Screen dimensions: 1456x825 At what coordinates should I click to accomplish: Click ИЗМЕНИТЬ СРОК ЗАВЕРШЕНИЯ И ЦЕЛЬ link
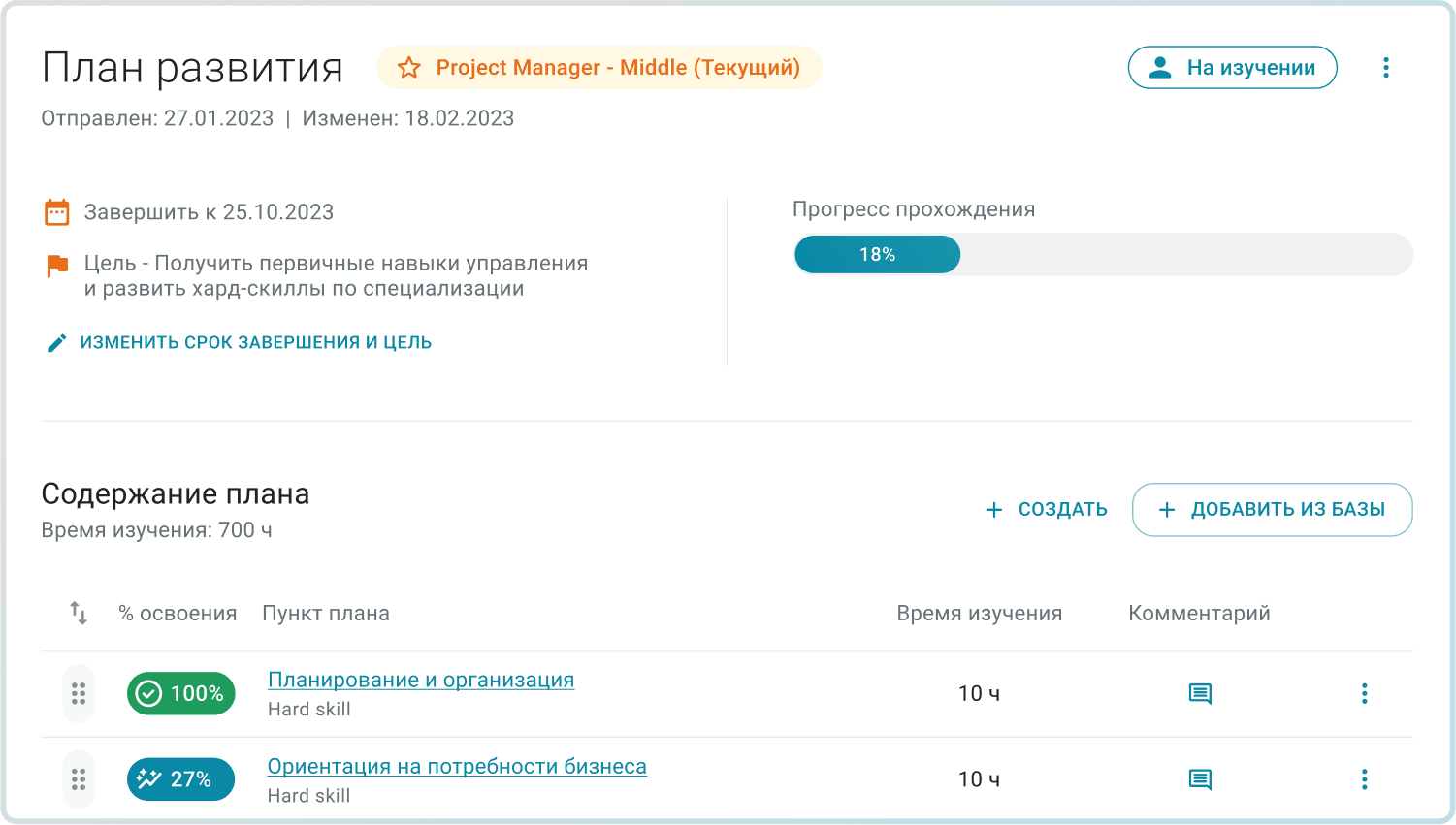click(255, 342)
